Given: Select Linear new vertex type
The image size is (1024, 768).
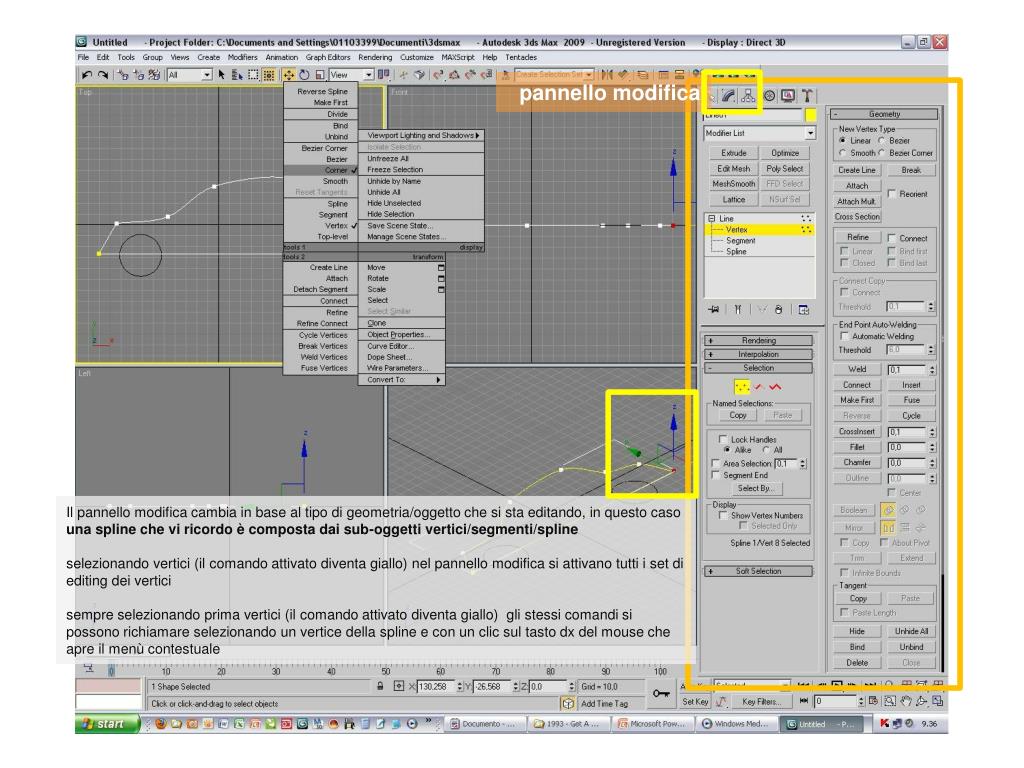Looking at the screenshot, I should [x=842, y=140].
